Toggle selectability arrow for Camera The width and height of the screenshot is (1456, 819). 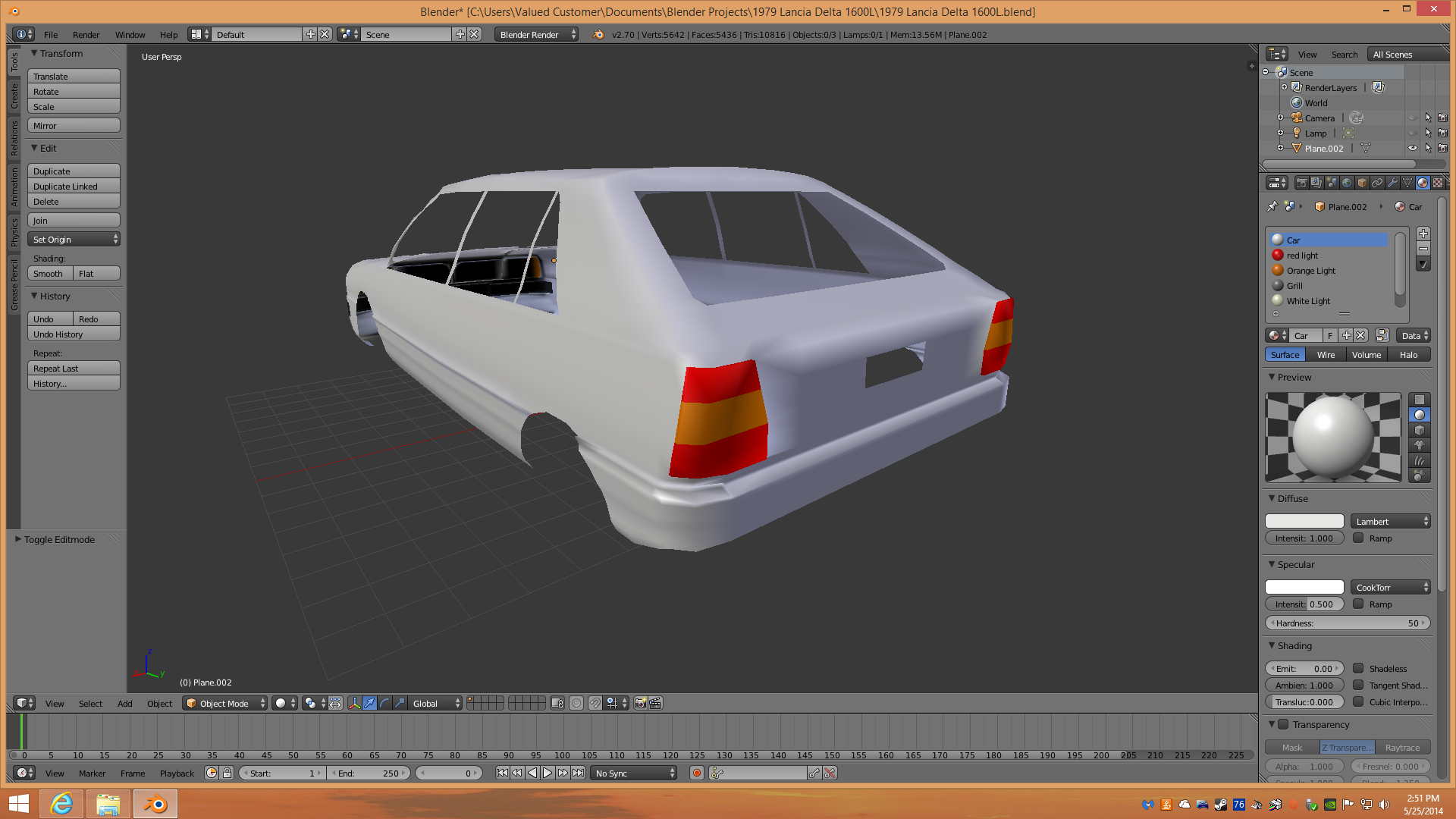1428,118
